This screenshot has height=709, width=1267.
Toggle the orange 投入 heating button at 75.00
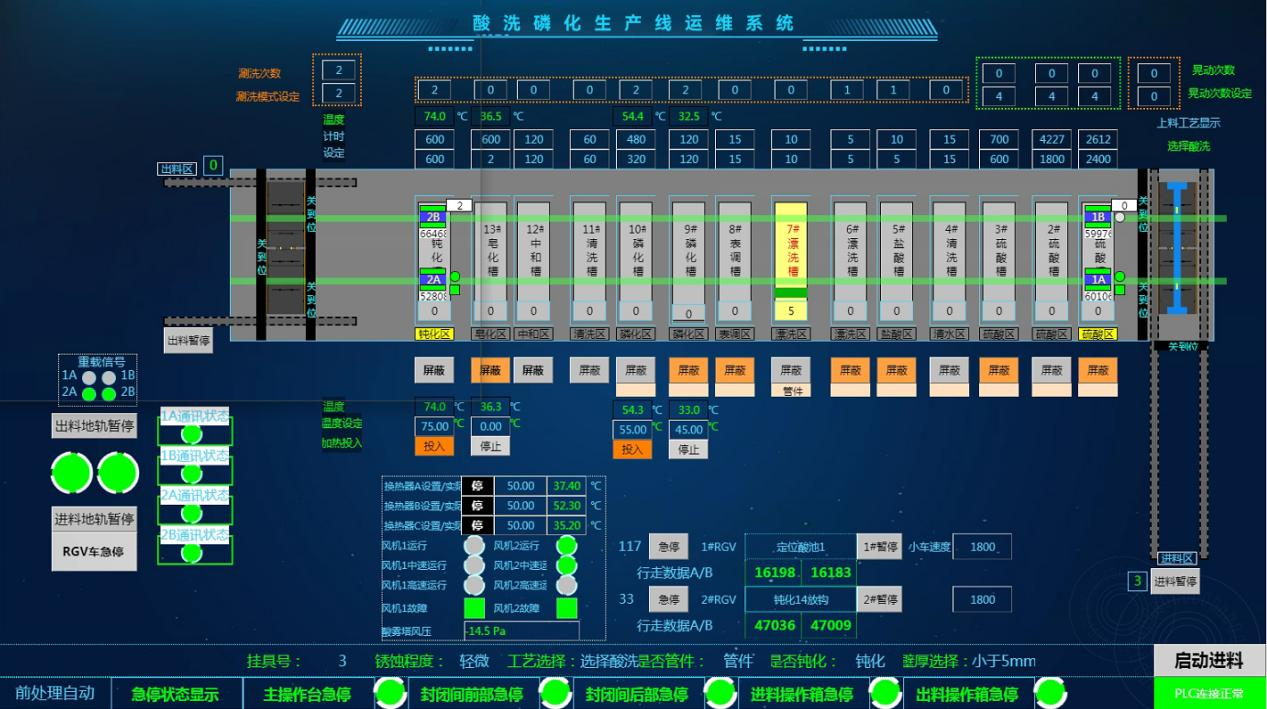[434, 447]
